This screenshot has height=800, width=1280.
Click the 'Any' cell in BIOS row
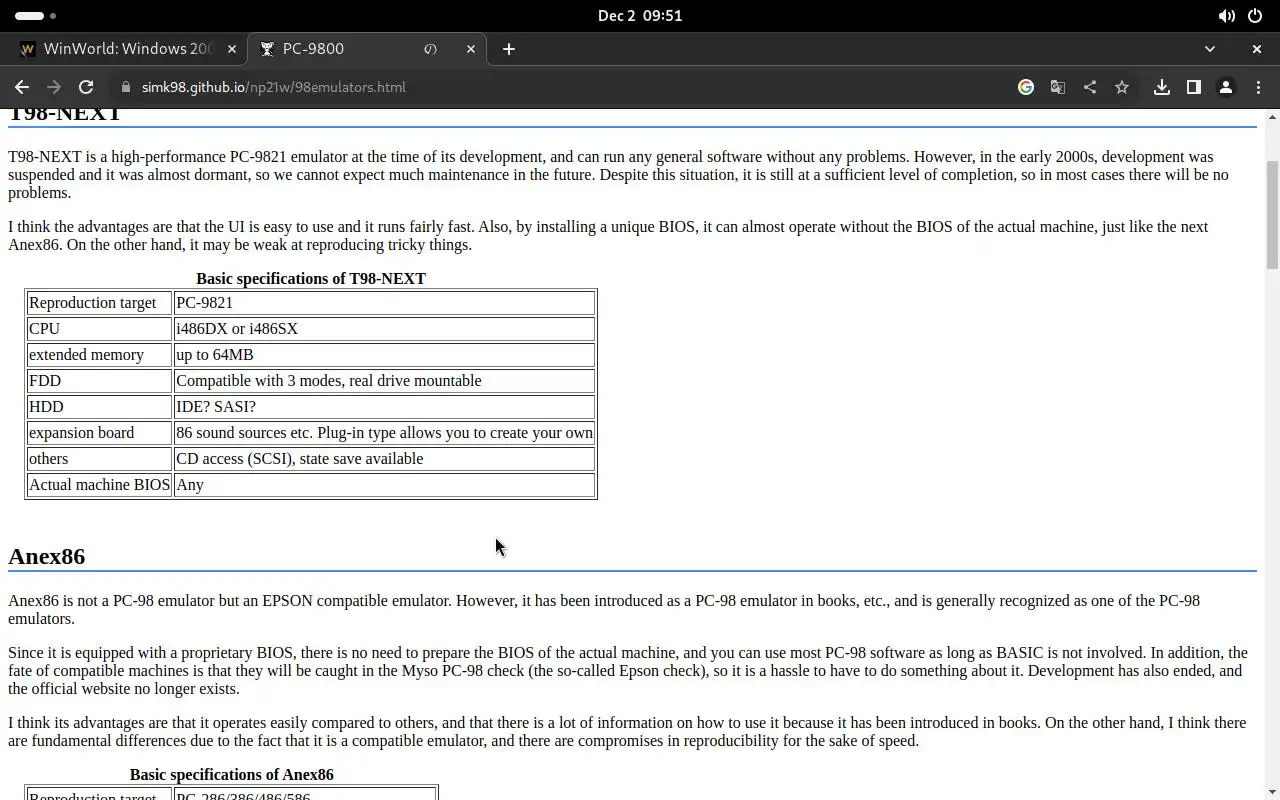(384, 485)
